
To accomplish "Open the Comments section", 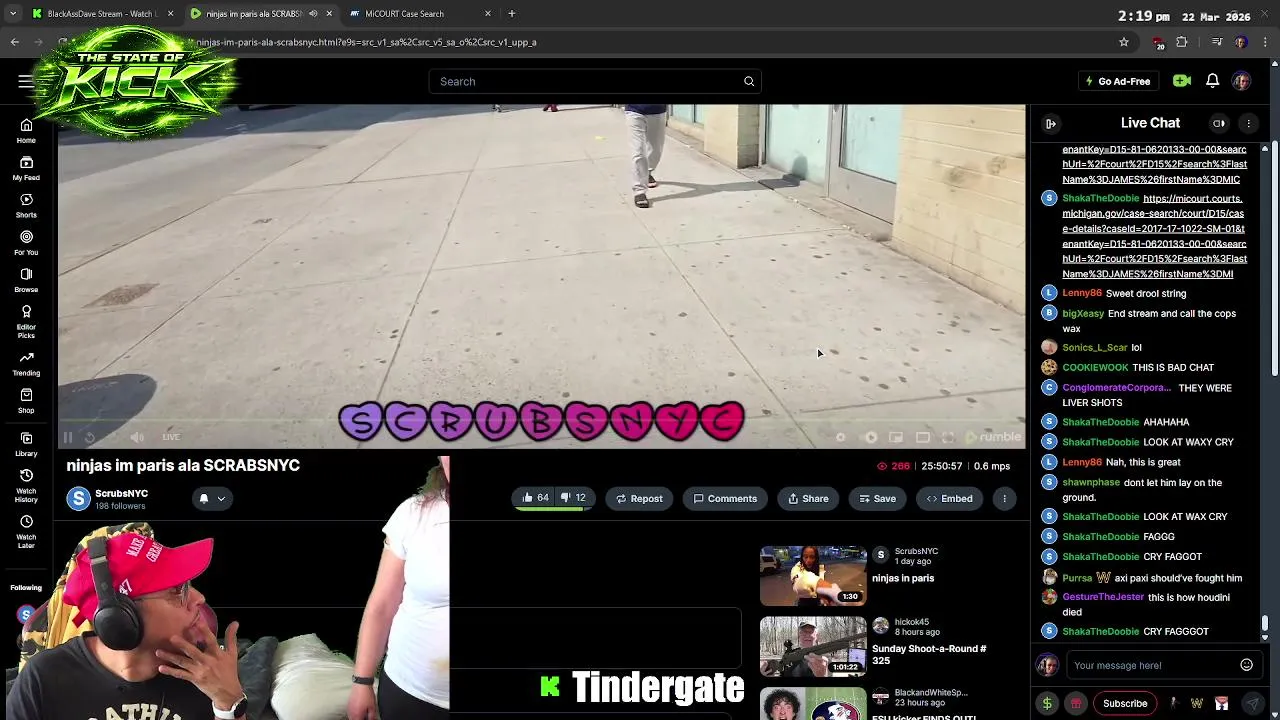I will click(x=725, y=498).
